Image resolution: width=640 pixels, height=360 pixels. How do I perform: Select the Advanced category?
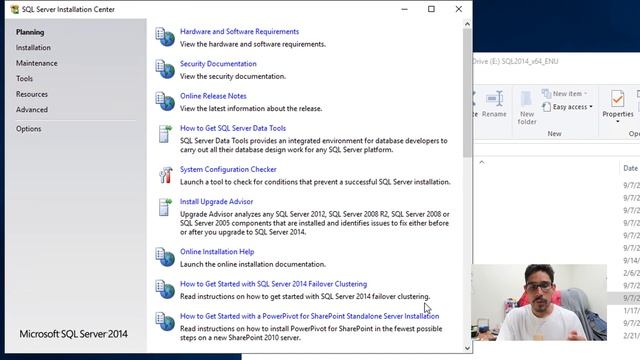pyautogui.click(x=32, y=110)
